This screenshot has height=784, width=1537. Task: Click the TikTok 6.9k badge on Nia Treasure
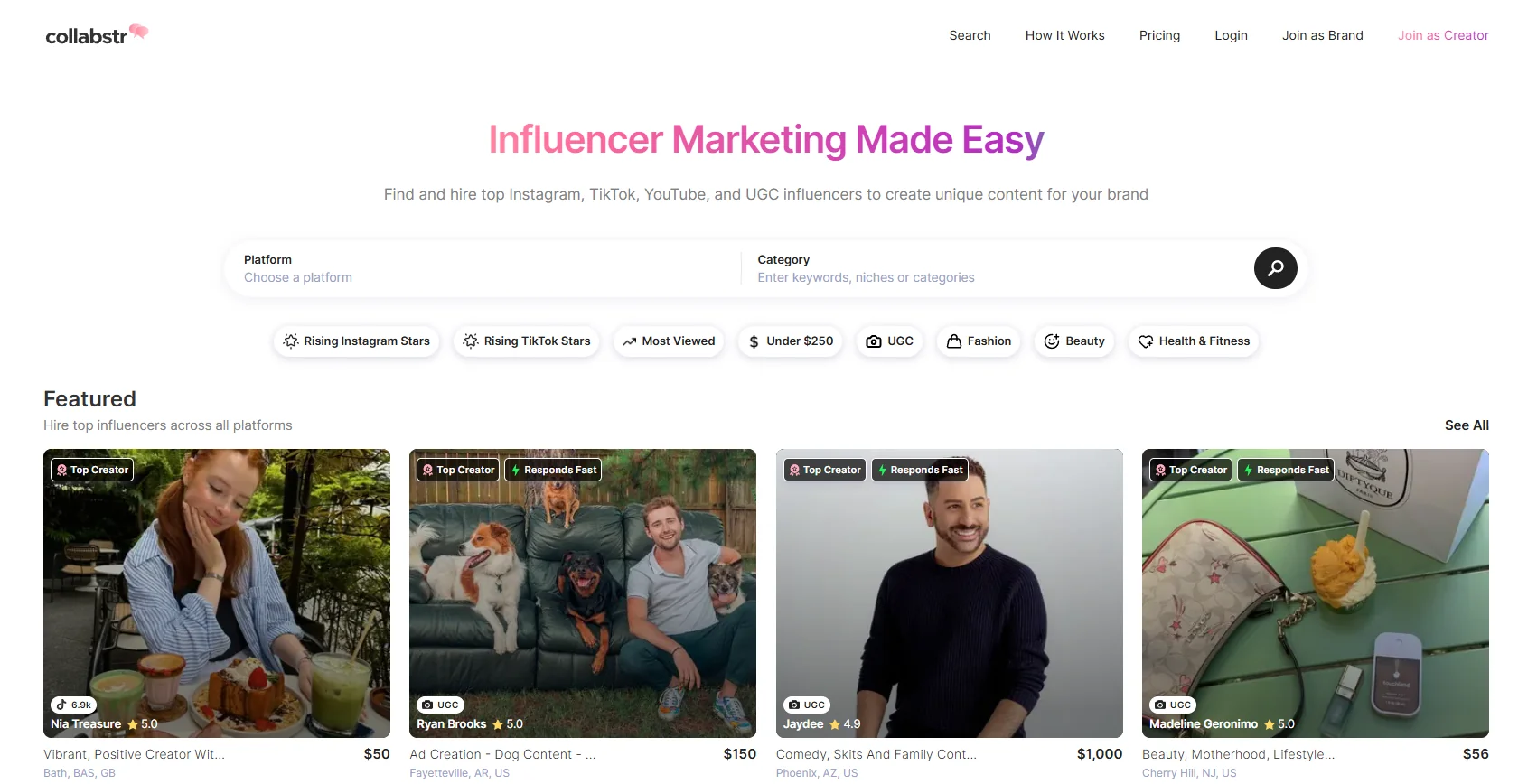click(x=73, y=705)
